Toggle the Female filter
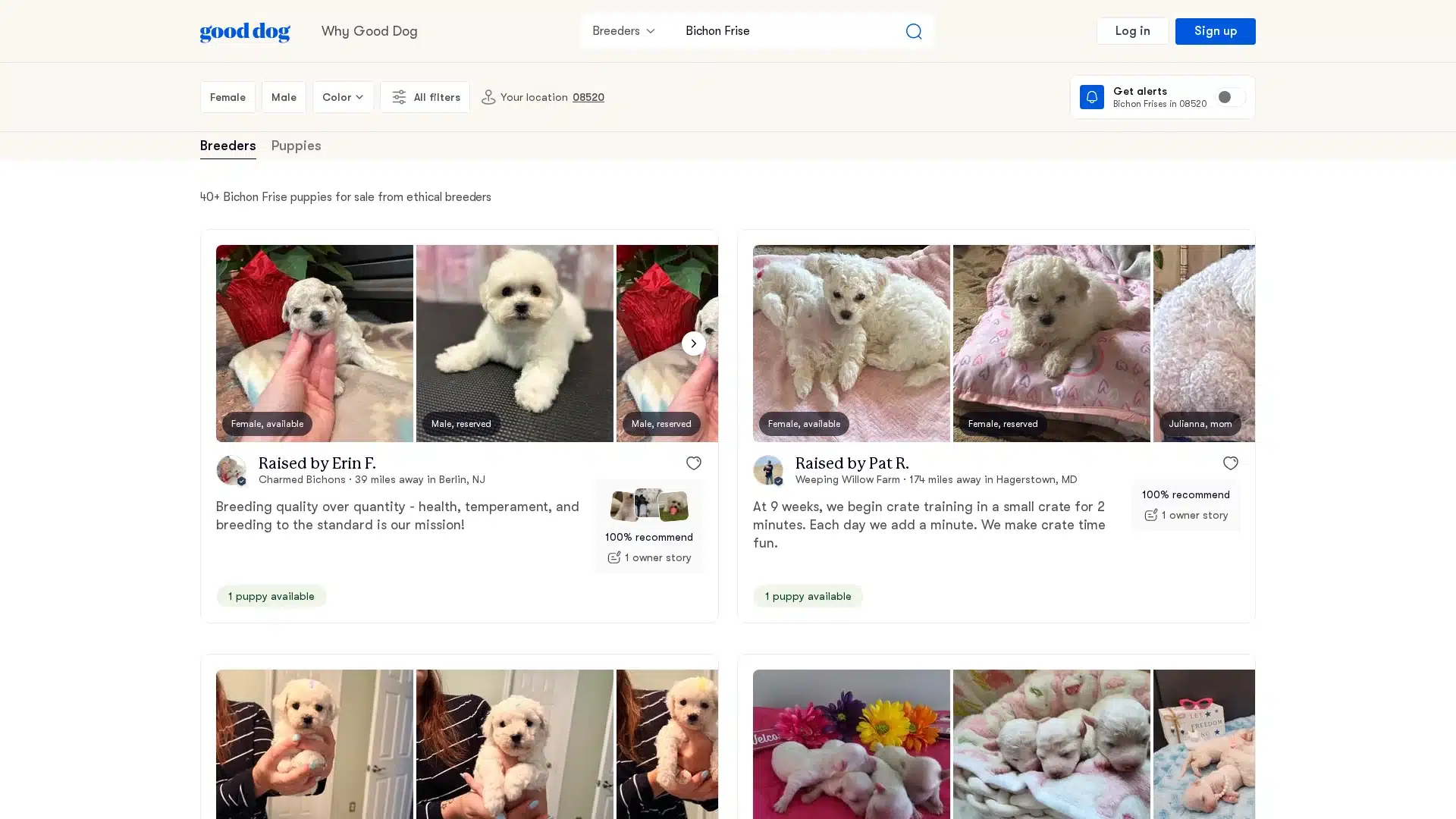Image resolution: width=1456 pixels, height=819 pixels. [227, 97]
